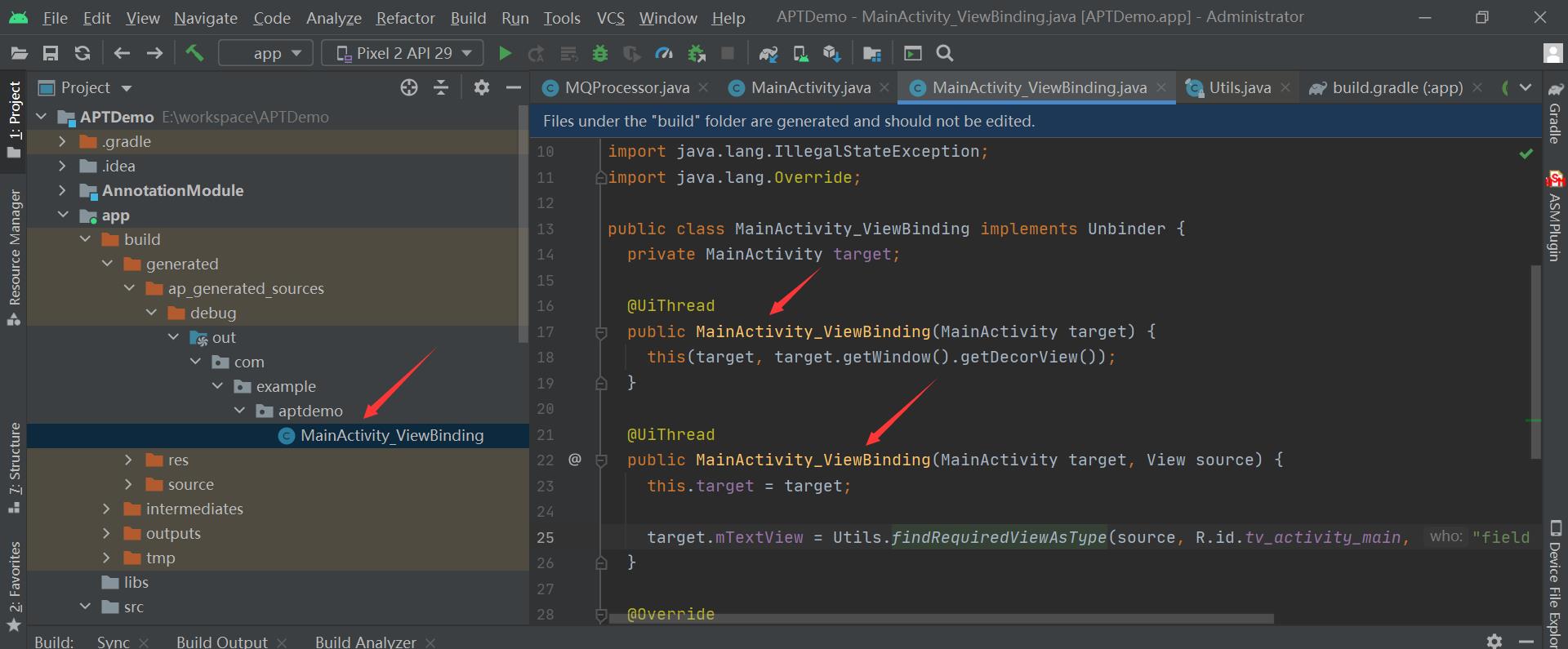1568x649 pixels.
Task: Save all files with the floppy icon
Action: pyautogui.click(x=51, y=54)
